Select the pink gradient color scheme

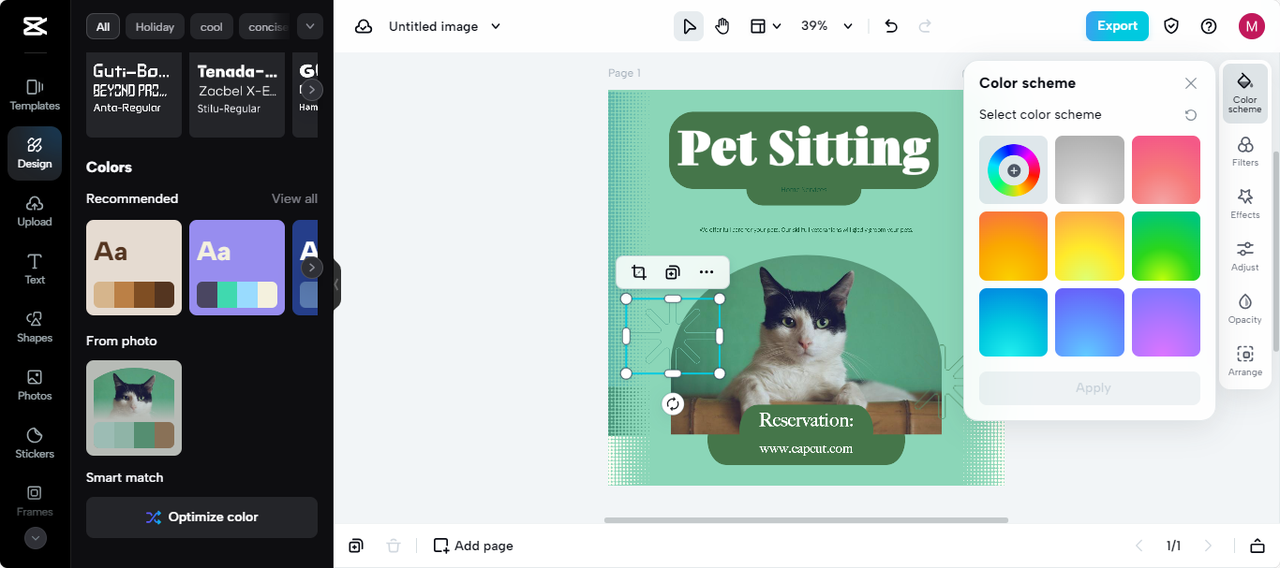1166,170
